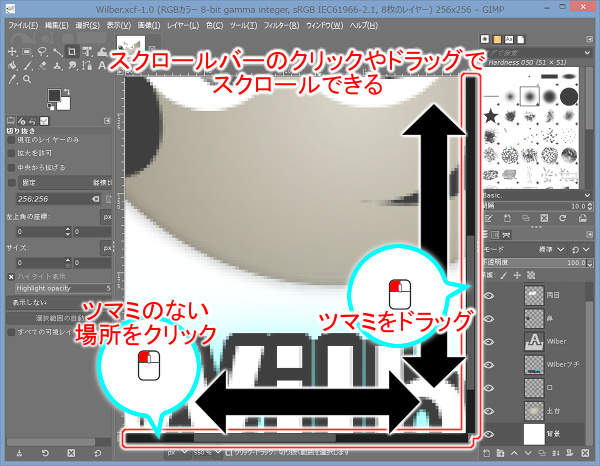The height and width of the screenshot is (466, 600).
Task: Open the フィルター(R) menu
Action: click(x=281, y=26)
